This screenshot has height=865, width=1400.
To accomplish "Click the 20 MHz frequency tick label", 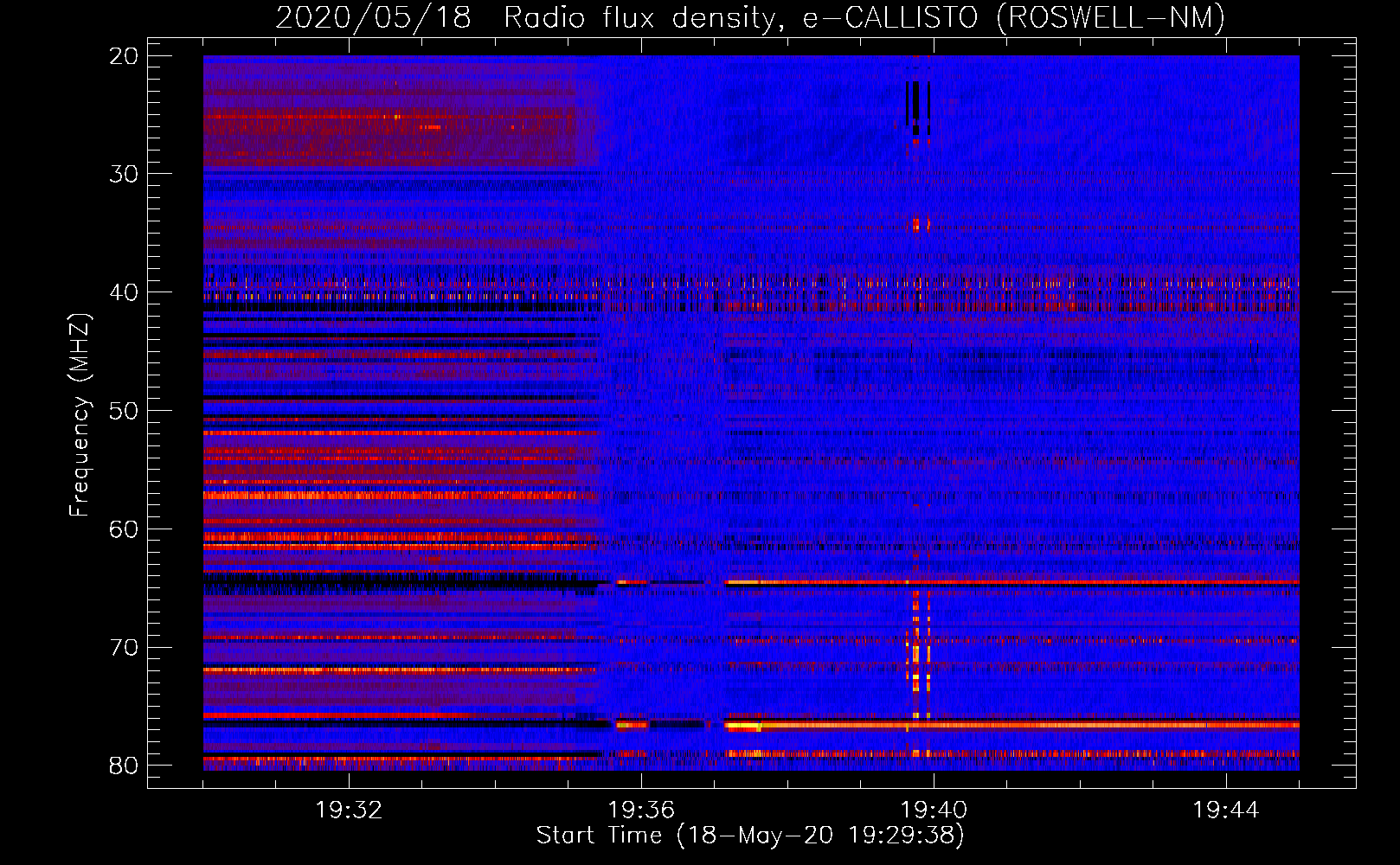I will [x=124, y=56].
